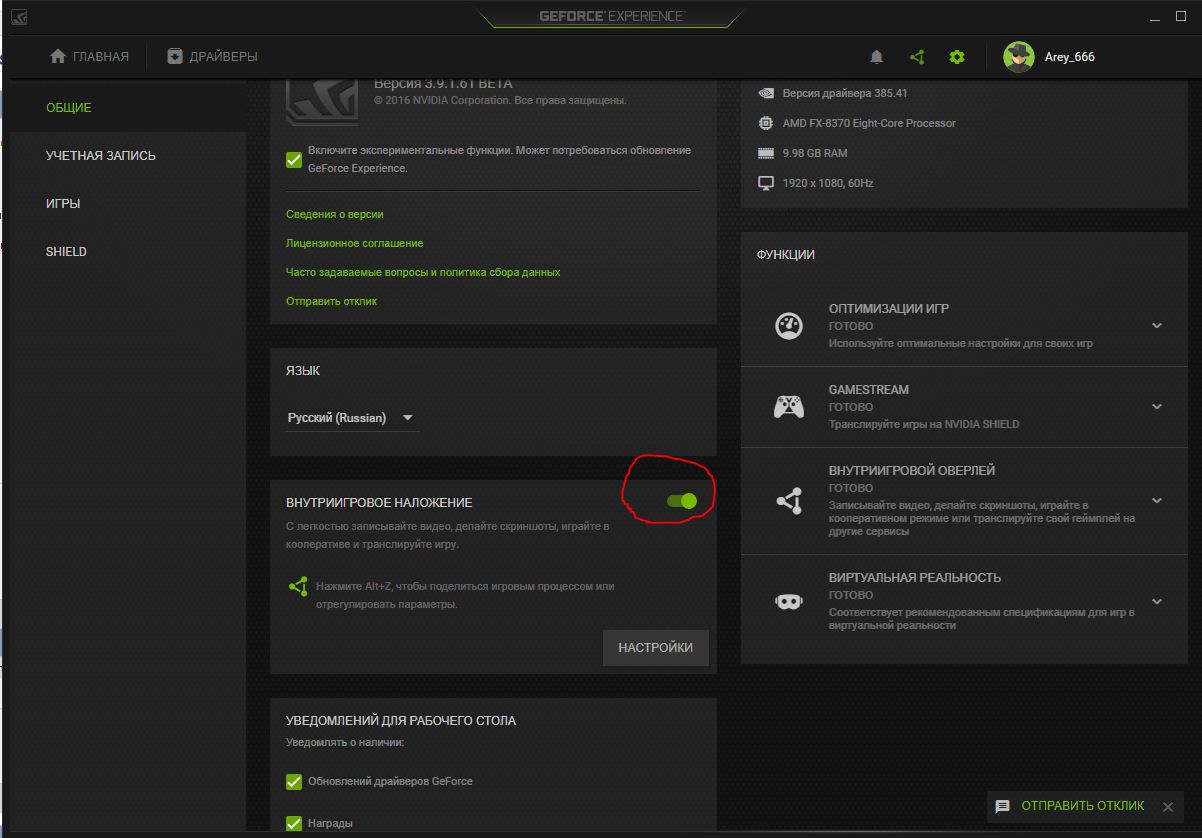This screenshot has width=1202, height=838.
Task: Click the NVIDIA icon beside driver version
Action: (x=766, y=93)
